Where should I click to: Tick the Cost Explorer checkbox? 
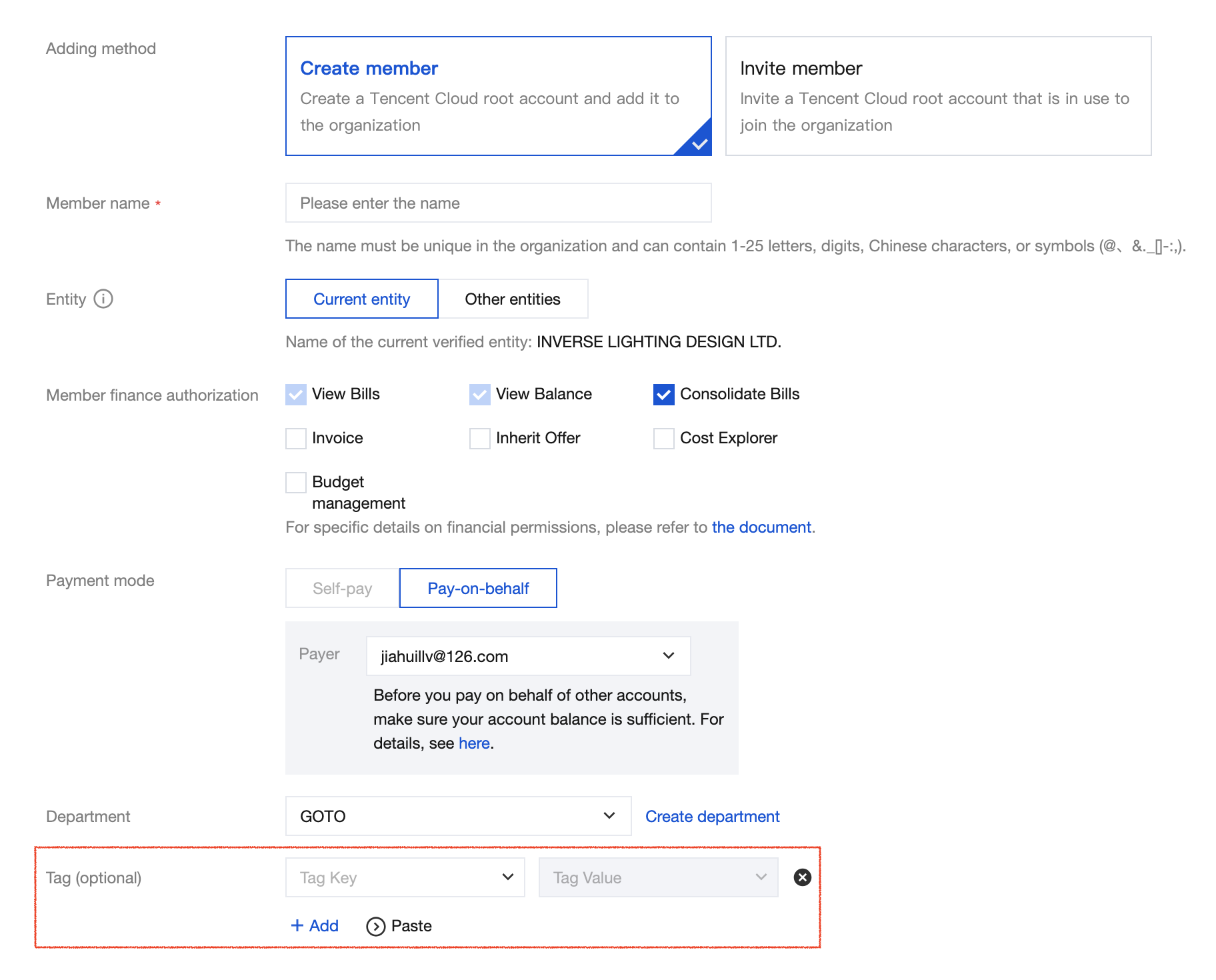(664, 438)
